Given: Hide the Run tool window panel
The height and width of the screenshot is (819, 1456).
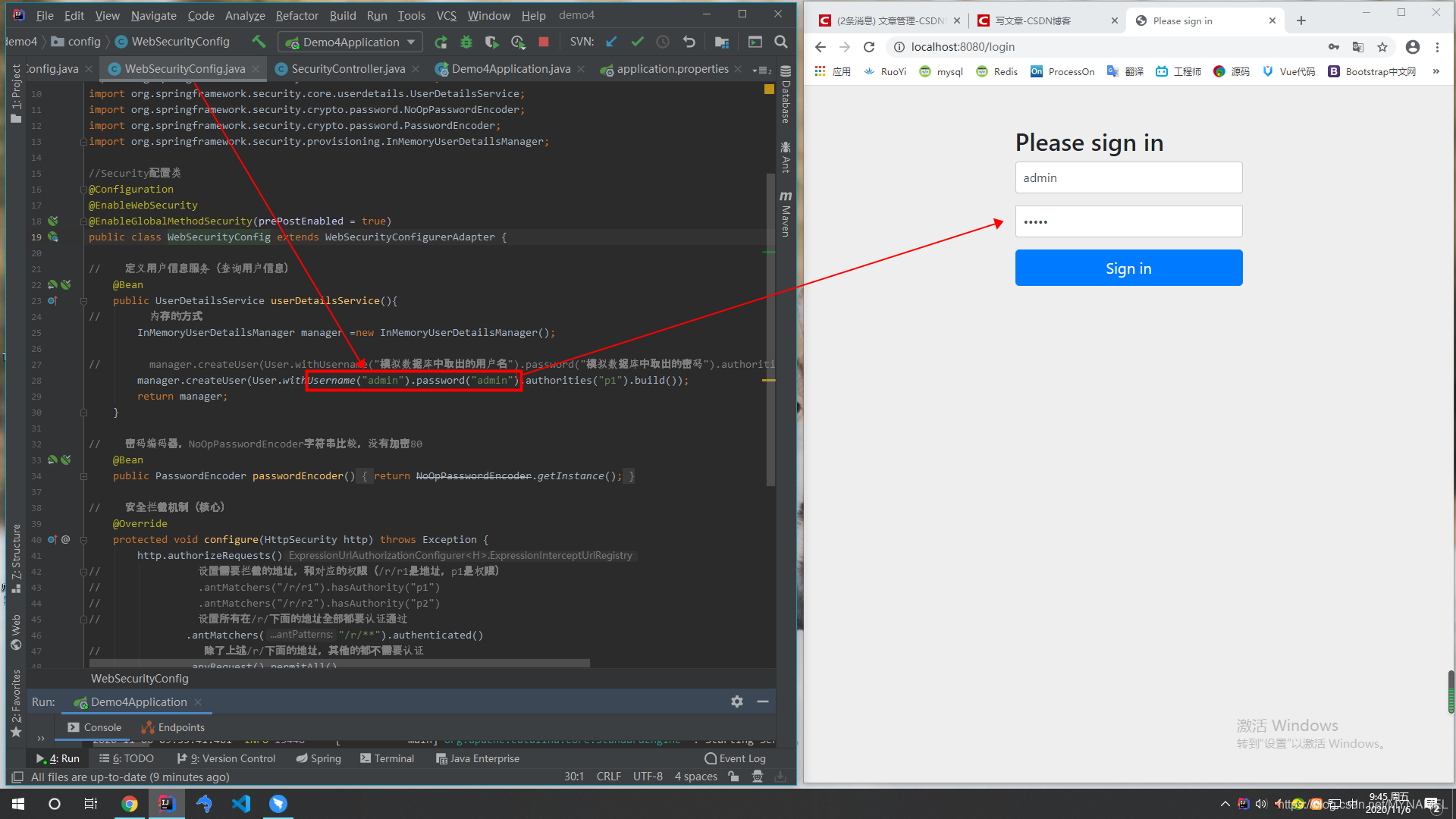Looking at the screenshot, I should tap(763, 702).
